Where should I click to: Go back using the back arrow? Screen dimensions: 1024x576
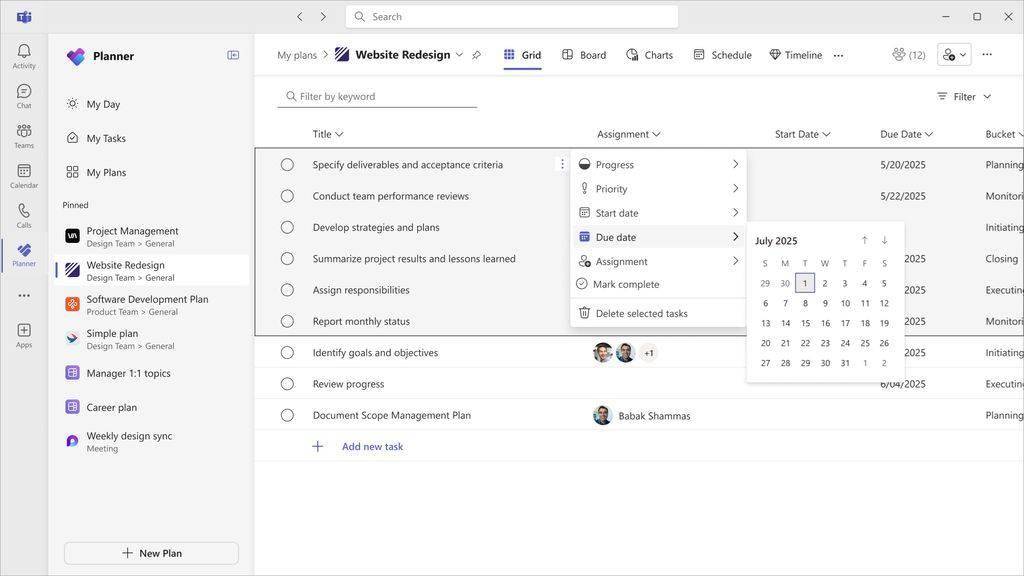[300, 16]
